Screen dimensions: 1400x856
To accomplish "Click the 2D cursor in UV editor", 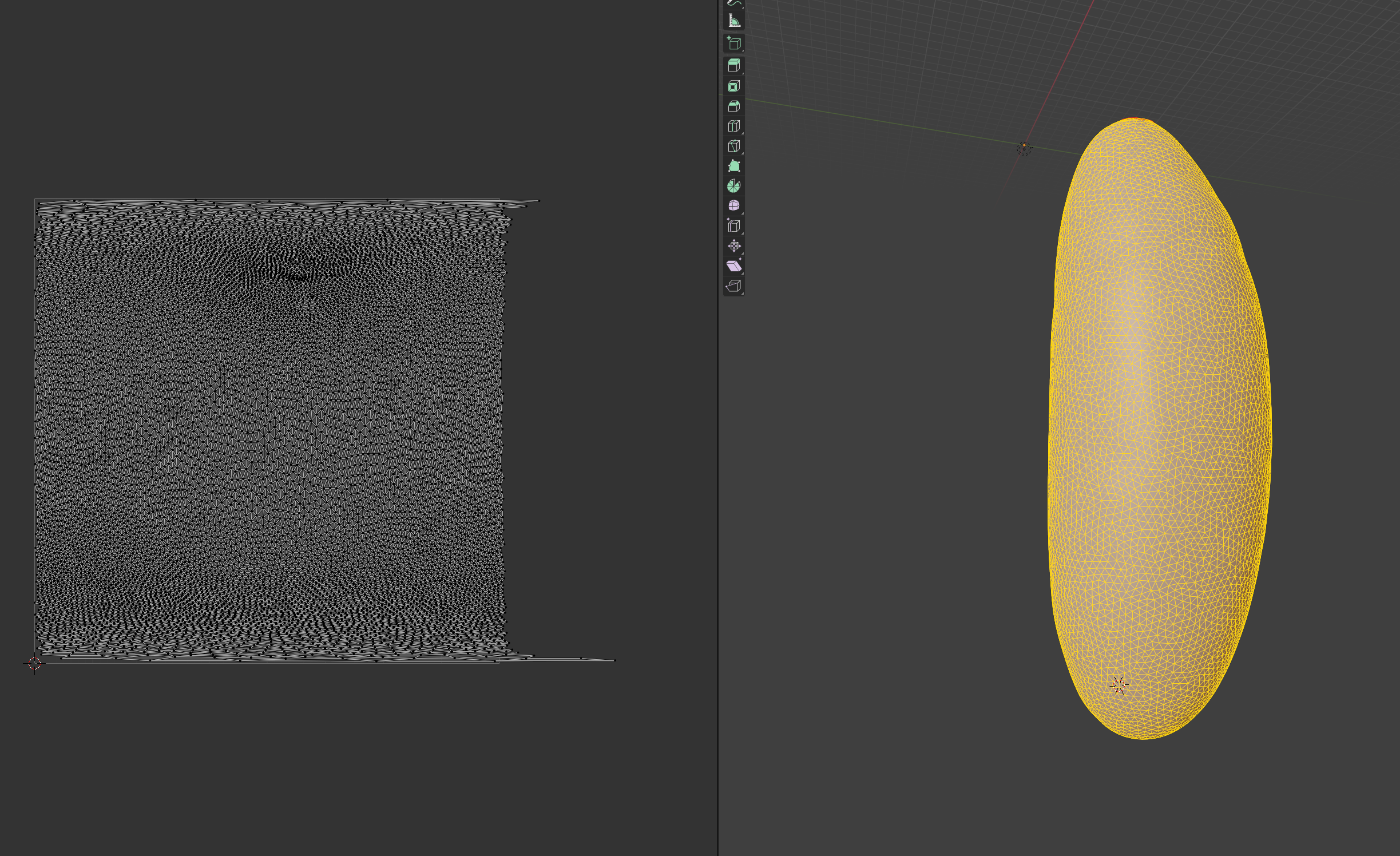I will (34, 663).
